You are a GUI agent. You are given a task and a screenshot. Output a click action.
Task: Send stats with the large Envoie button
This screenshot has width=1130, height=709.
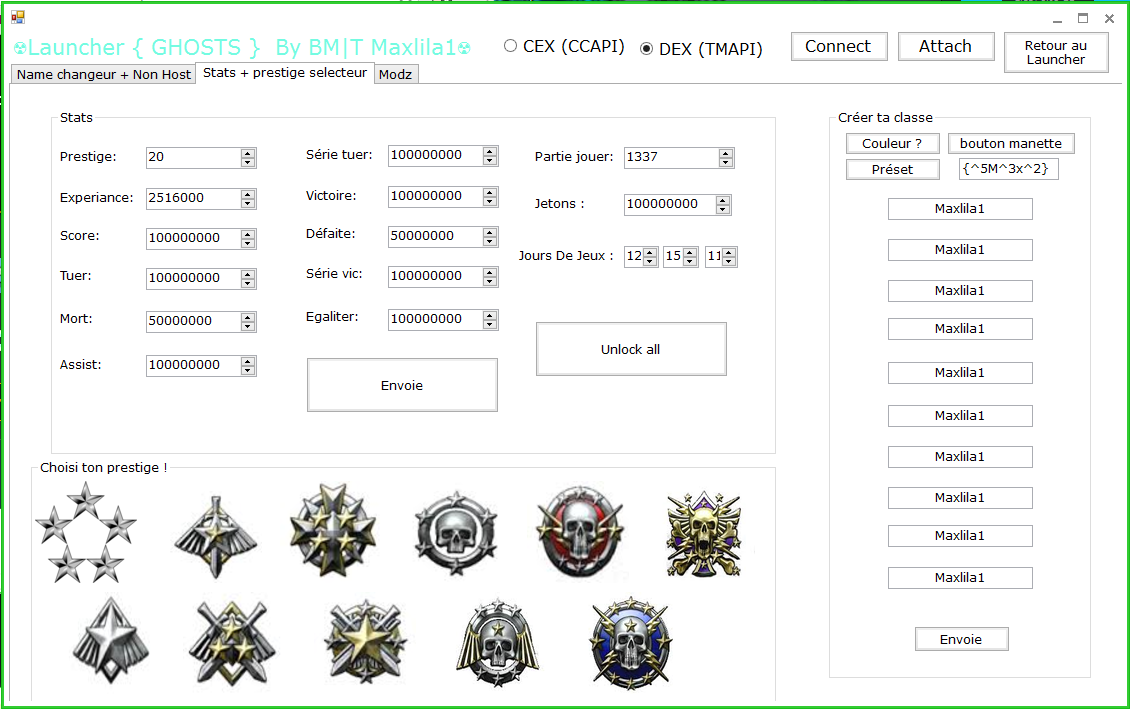[402, 385]
